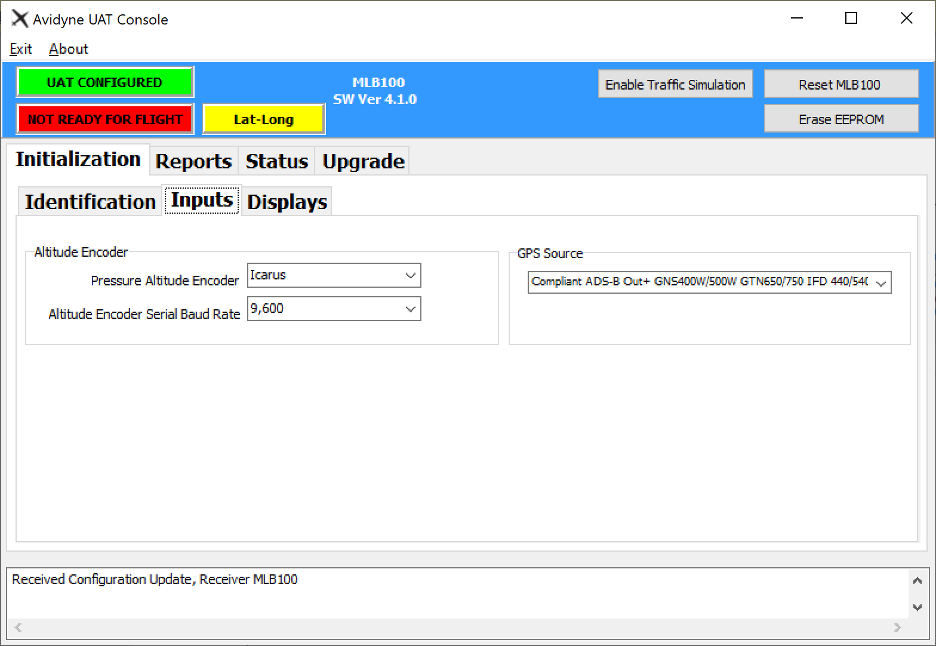Viewport: 936px width, 646px height.
Task: Open the Exit menu
Action: tap(21, 49)
